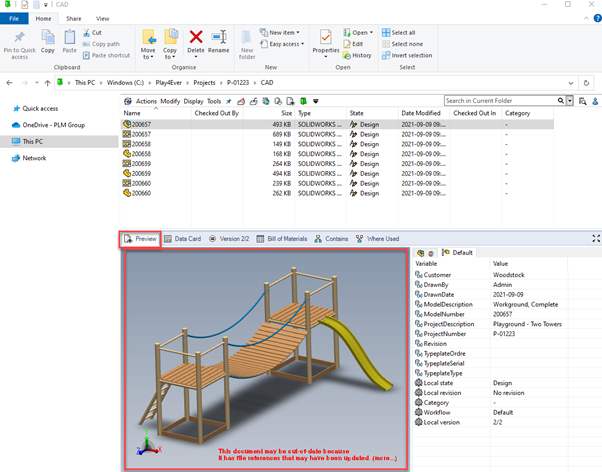
Task: Click the Pin to Quick access icon
Action: coord(19,37)
